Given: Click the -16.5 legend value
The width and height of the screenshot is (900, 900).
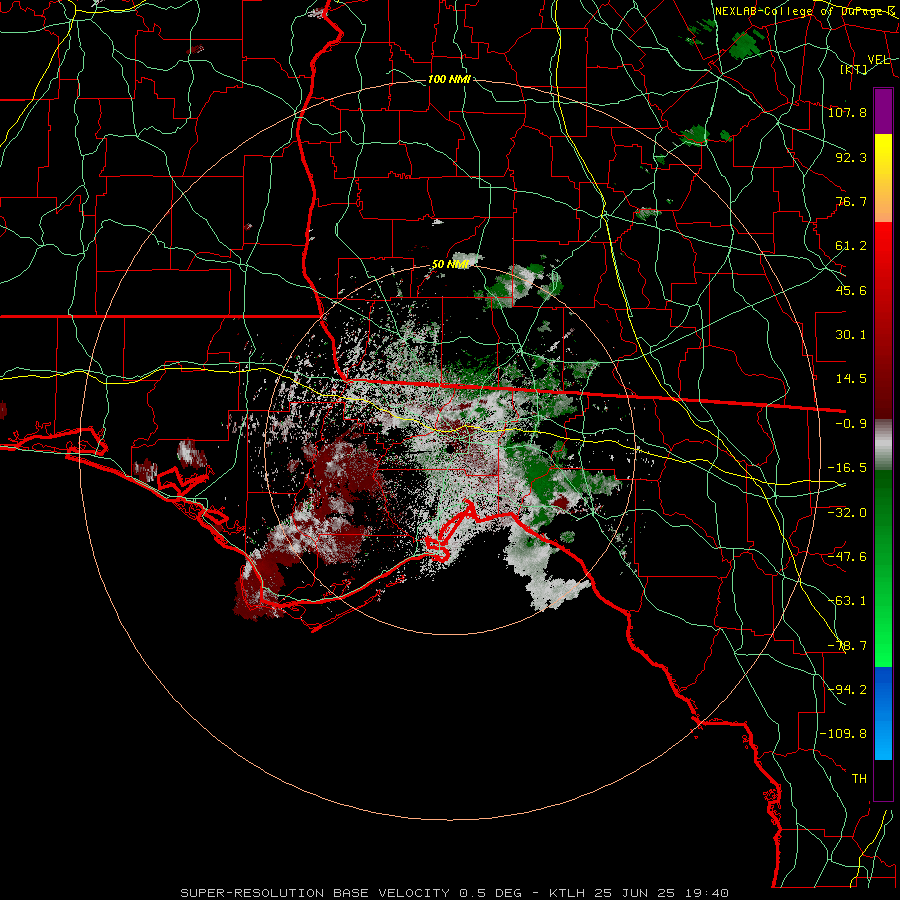Looking at the screenshot, I should [847, 468].
